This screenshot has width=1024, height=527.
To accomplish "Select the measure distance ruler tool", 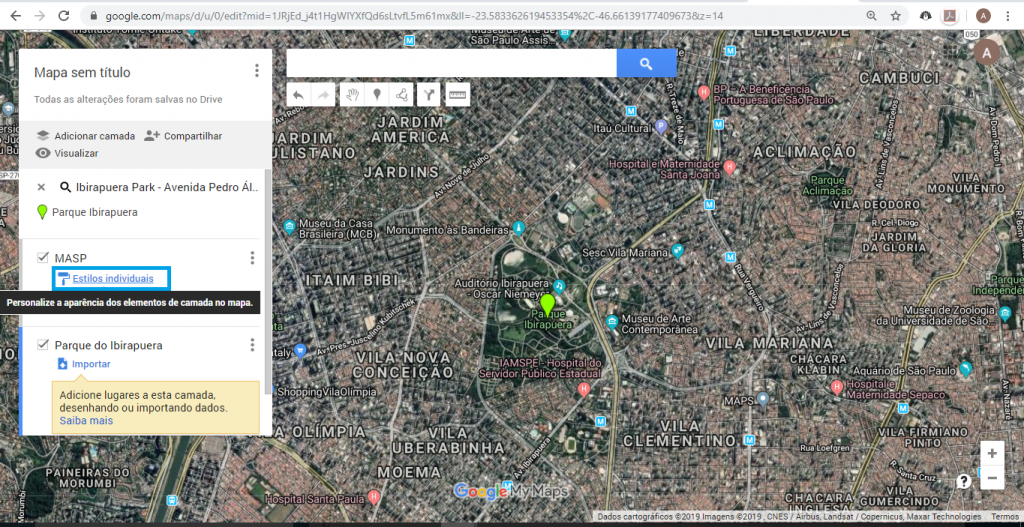I will pyautogui.click(x=458, y=95).
